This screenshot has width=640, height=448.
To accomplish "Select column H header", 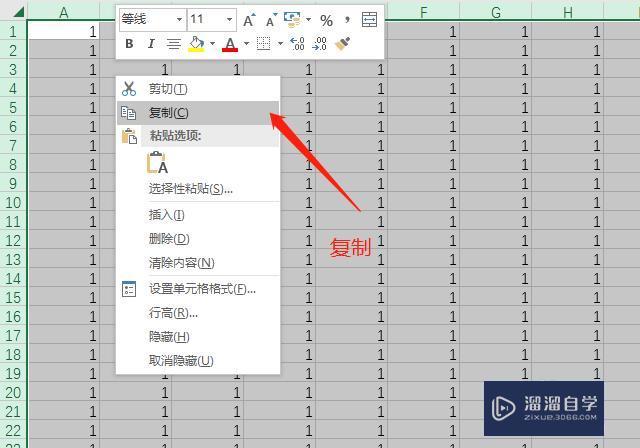I will pyautogui.click(x=568, y=13).
